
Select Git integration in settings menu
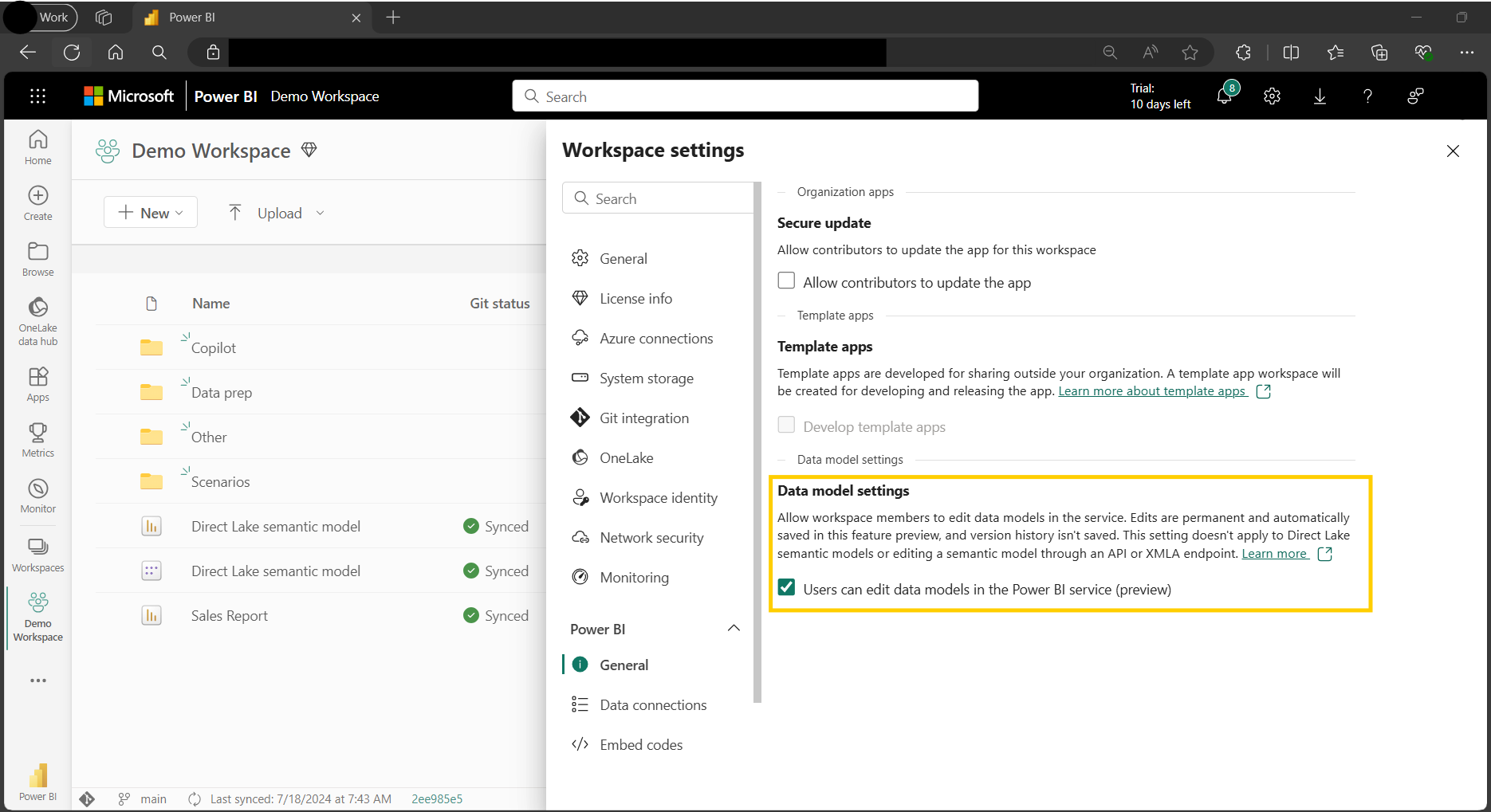point(643,418)
